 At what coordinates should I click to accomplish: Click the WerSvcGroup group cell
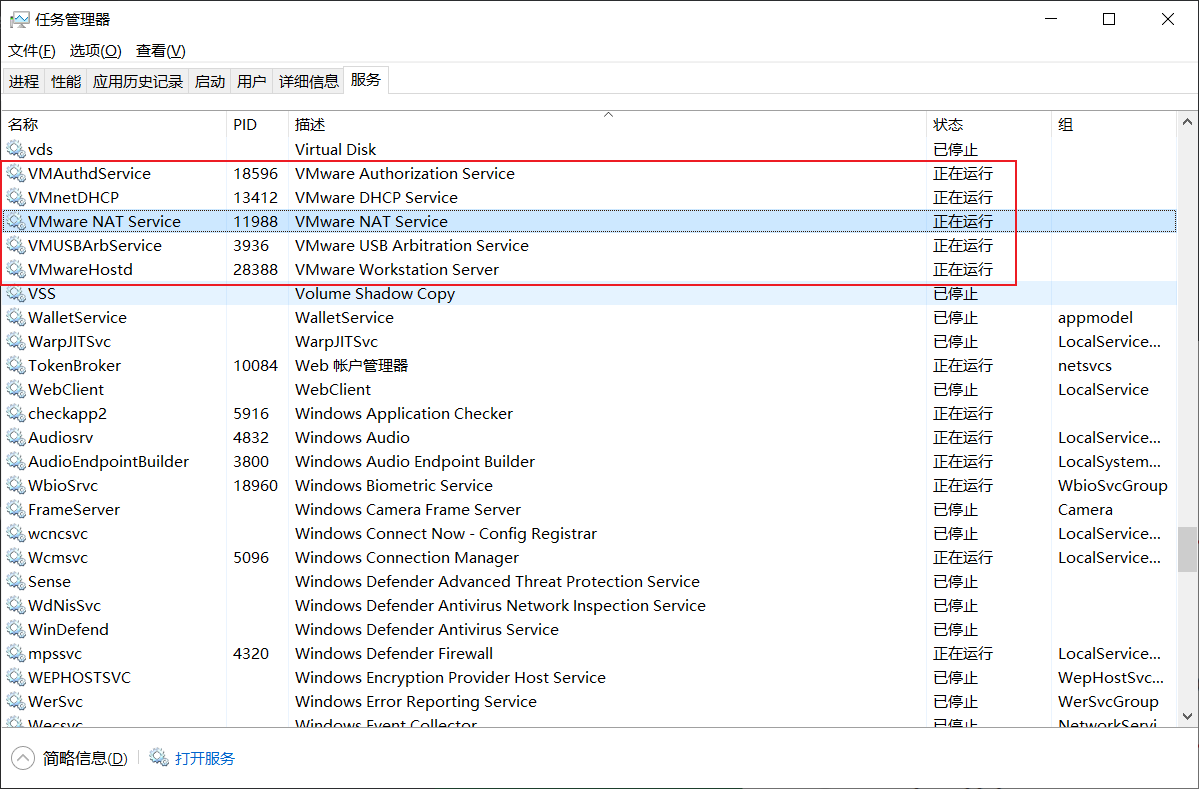pos(1108,702)
